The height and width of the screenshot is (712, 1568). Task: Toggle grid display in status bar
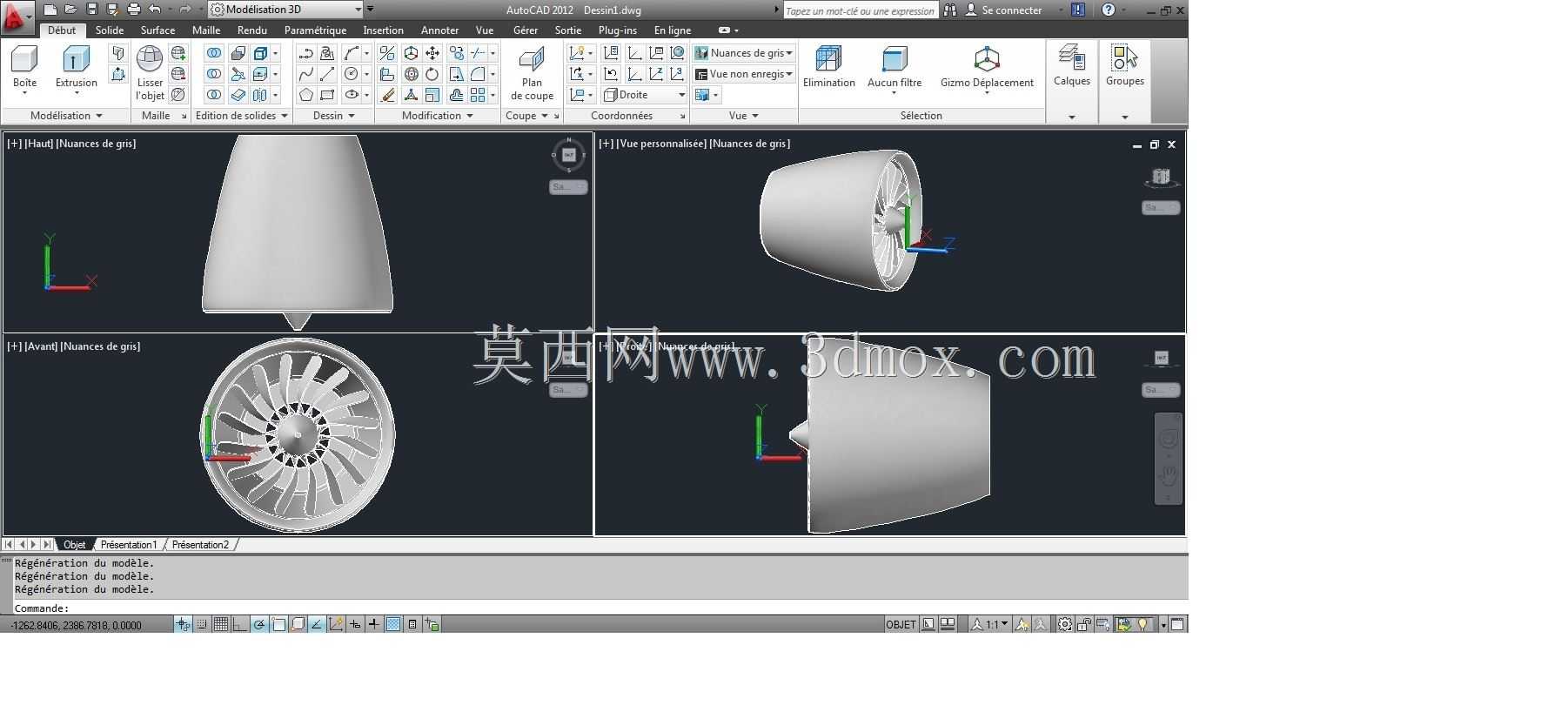click(221, 624)
